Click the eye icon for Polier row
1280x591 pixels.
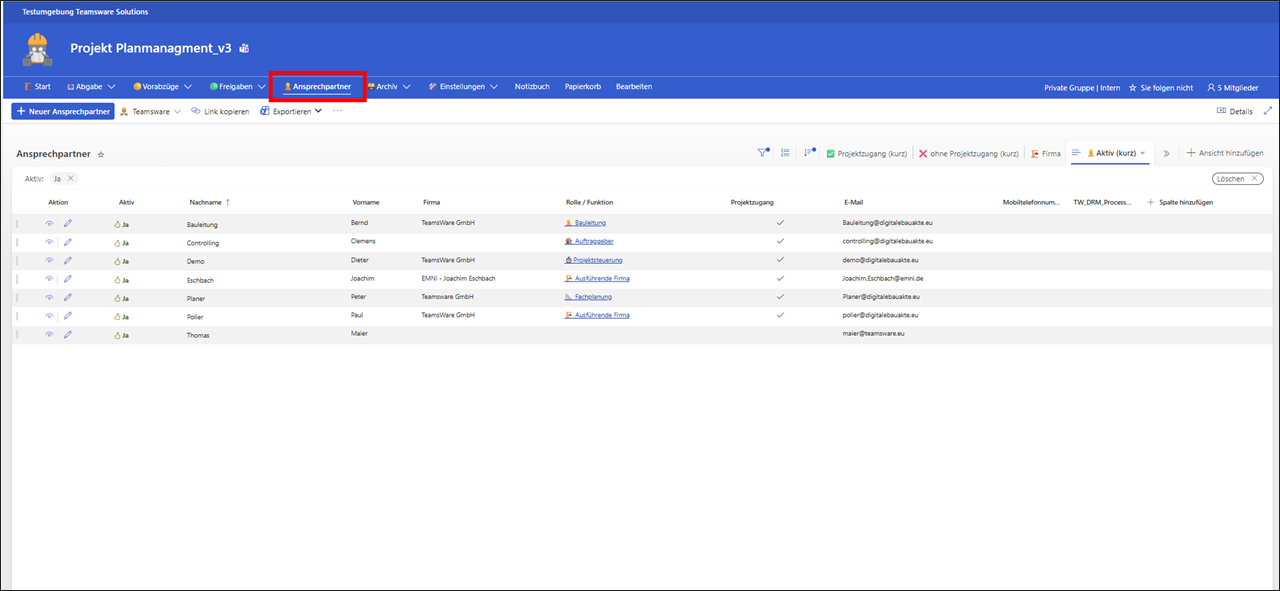click(x=49, y=316)
